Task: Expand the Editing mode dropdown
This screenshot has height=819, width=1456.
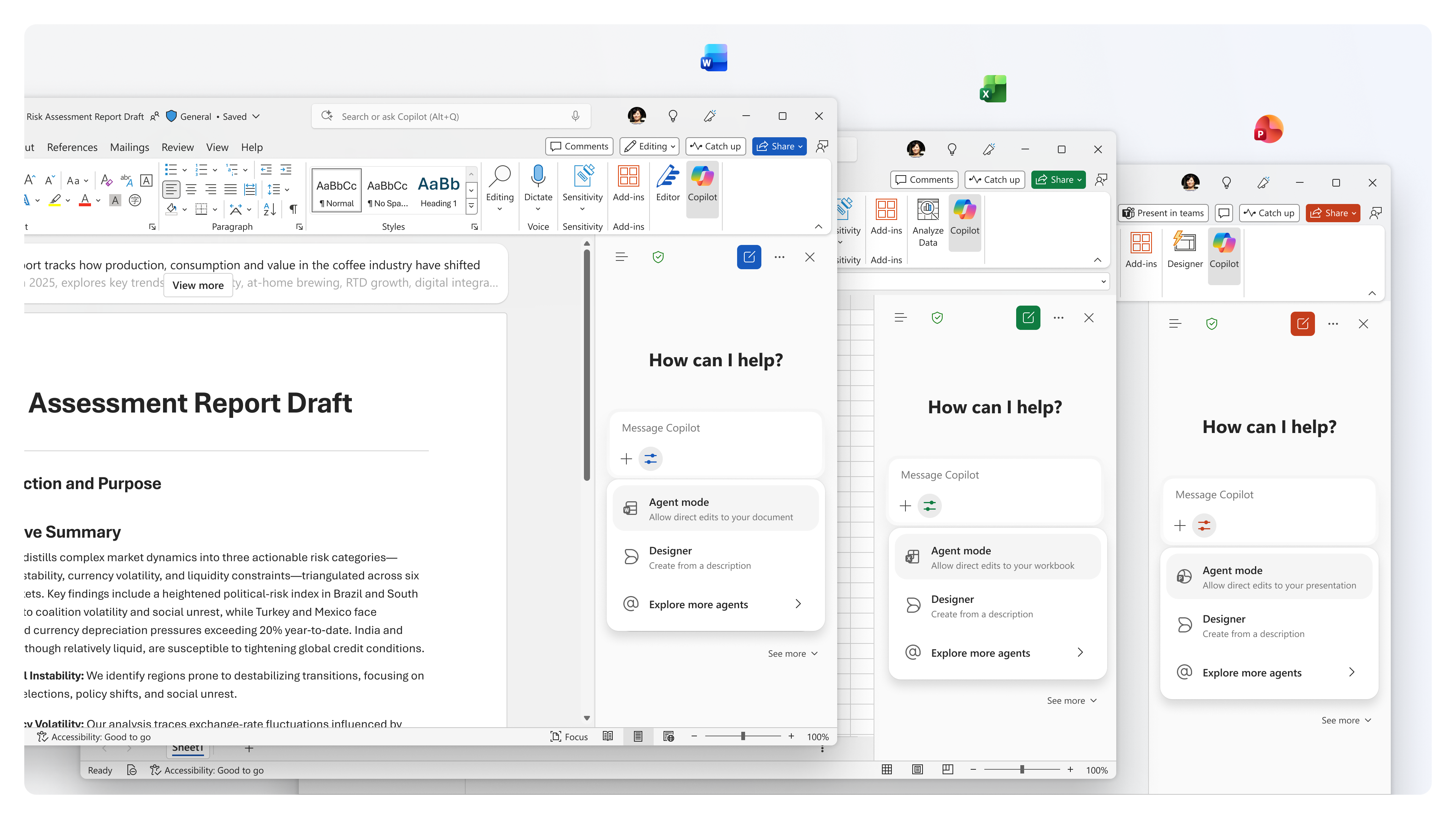Action: [648, 146]
